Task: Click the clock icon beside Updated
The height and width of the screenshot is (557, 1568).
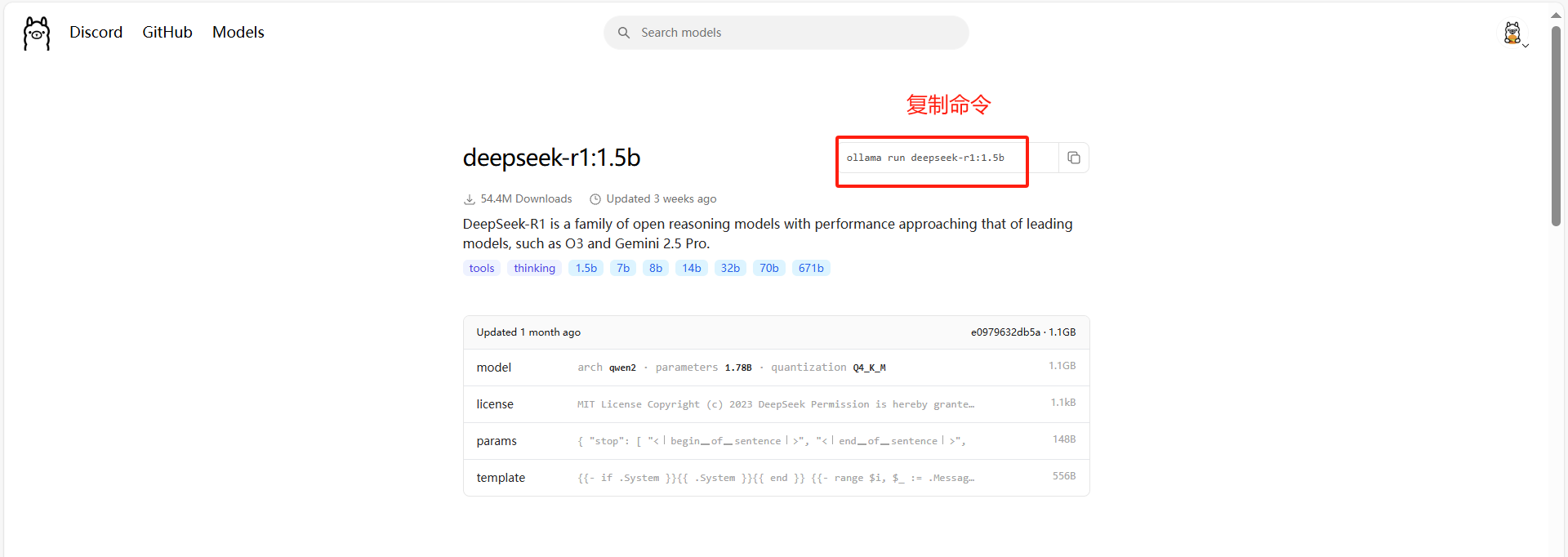Action: pyautogui.click(x=595, y=199)
